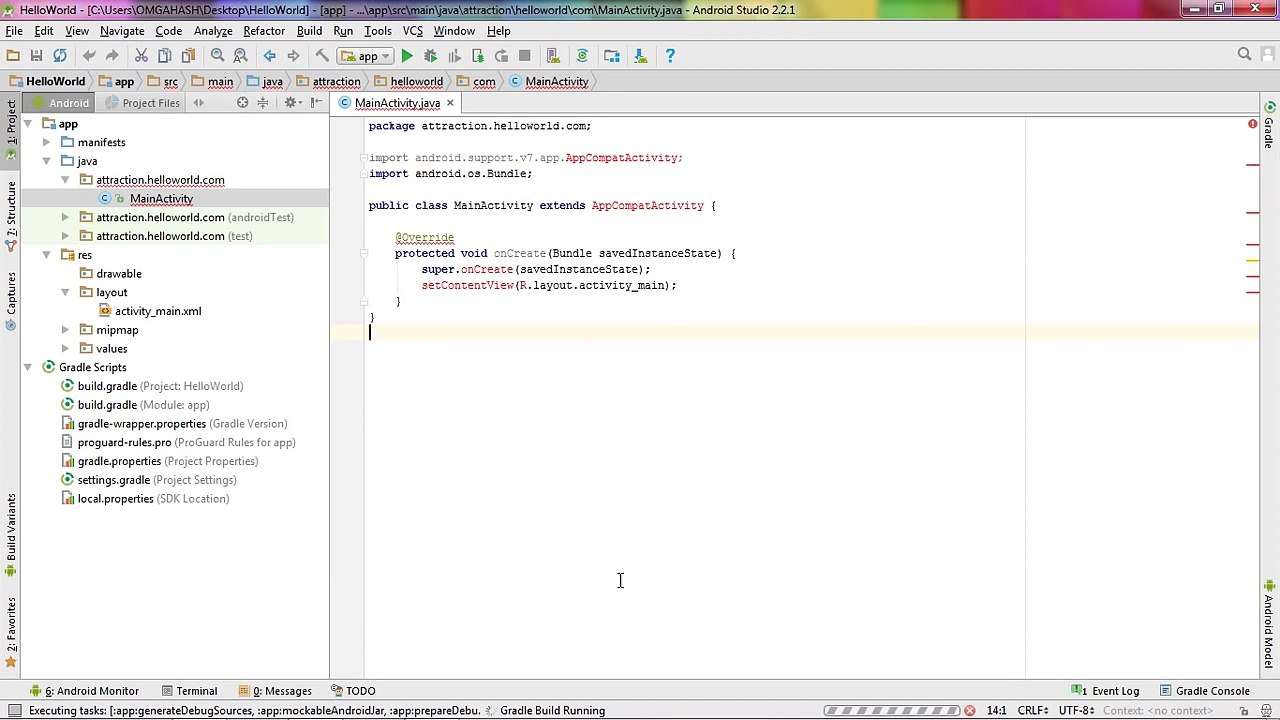Collapse the java folder node

point(46,161)
